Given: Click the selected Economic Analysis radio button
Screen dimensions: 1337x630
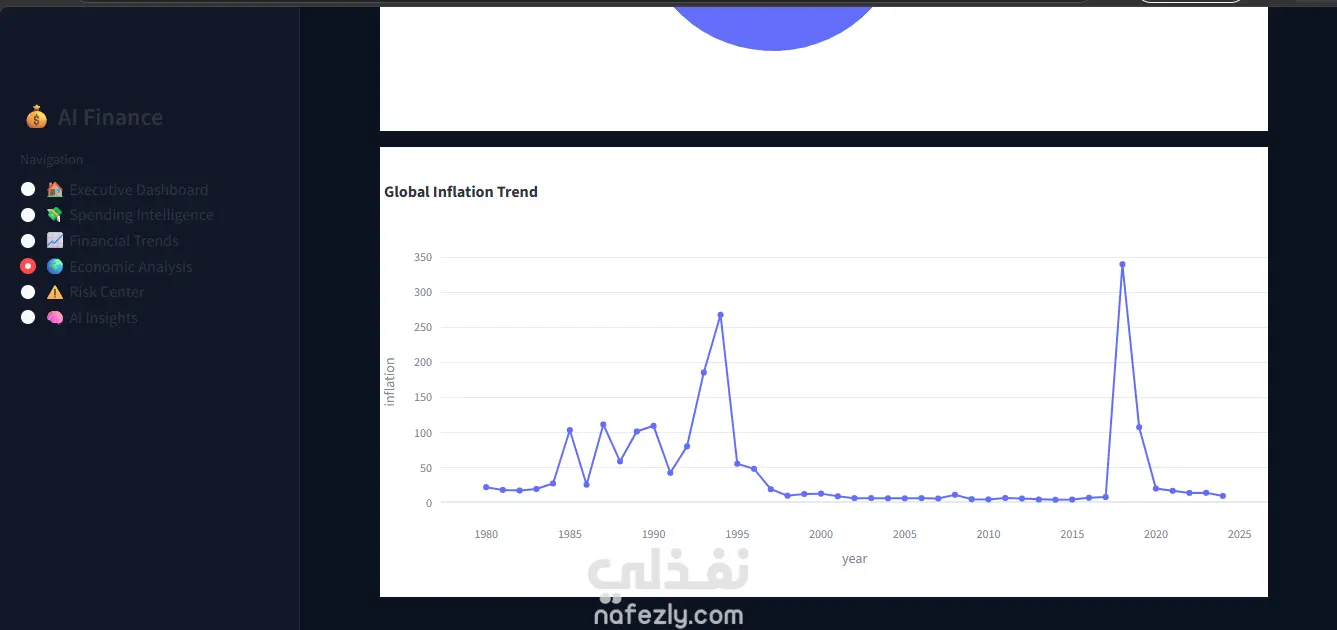Looking at the screenshot, I should (x=28, y=266).
